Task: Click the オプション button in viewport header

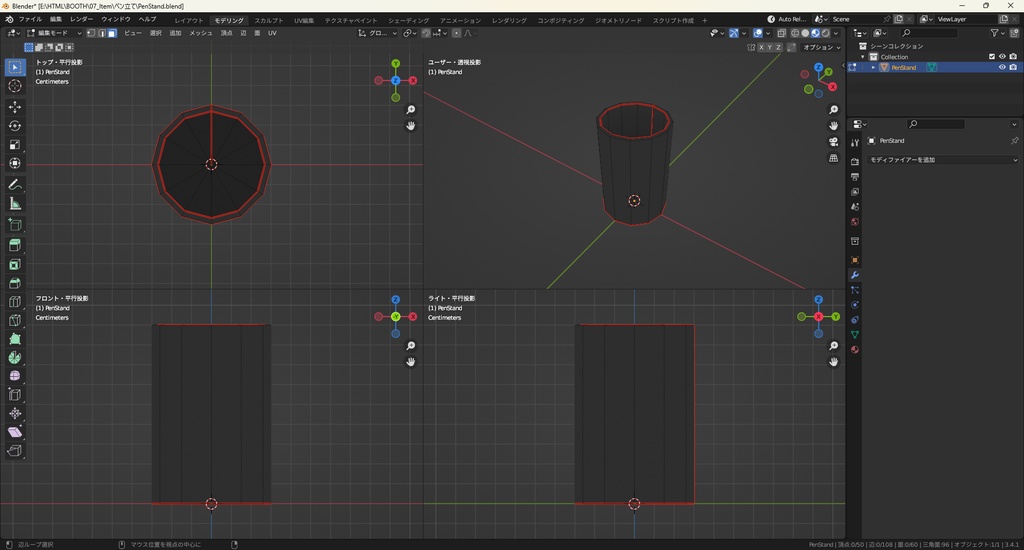Action: 820,47
